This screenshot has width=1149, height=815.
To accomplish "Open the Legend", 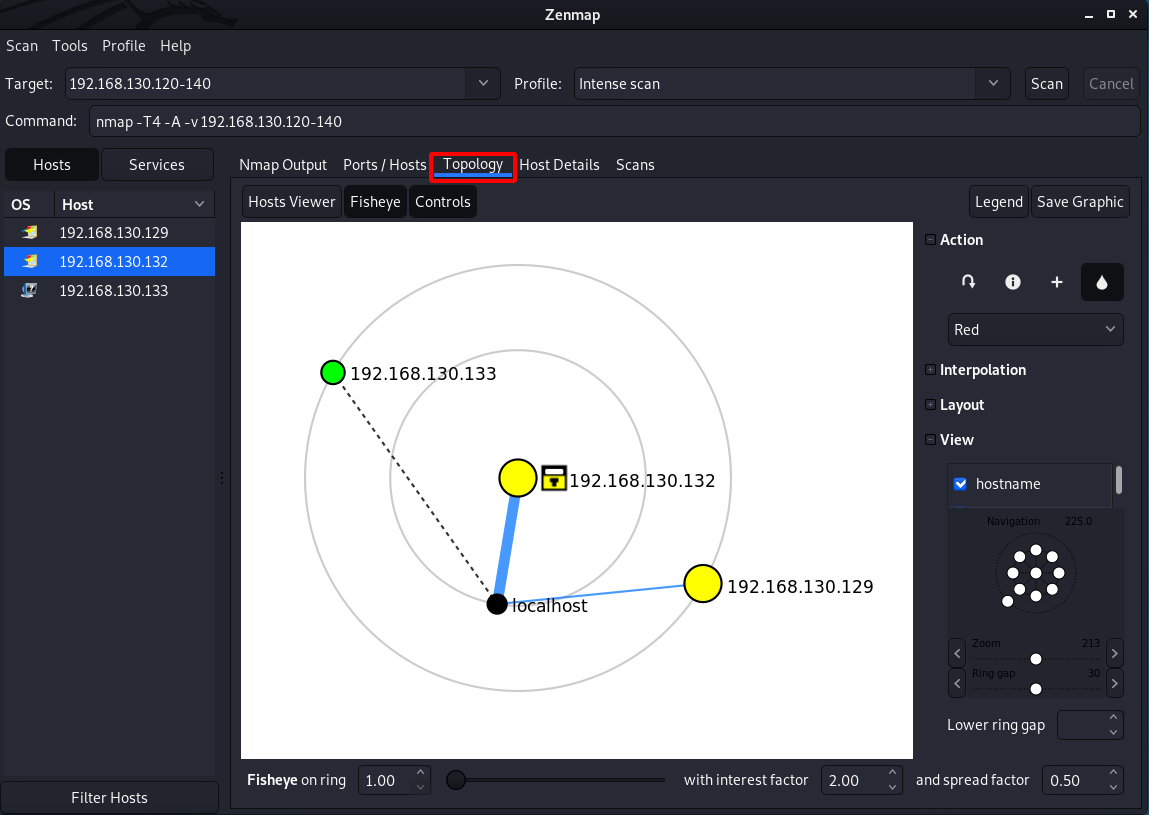I will (x=998, y=202).
